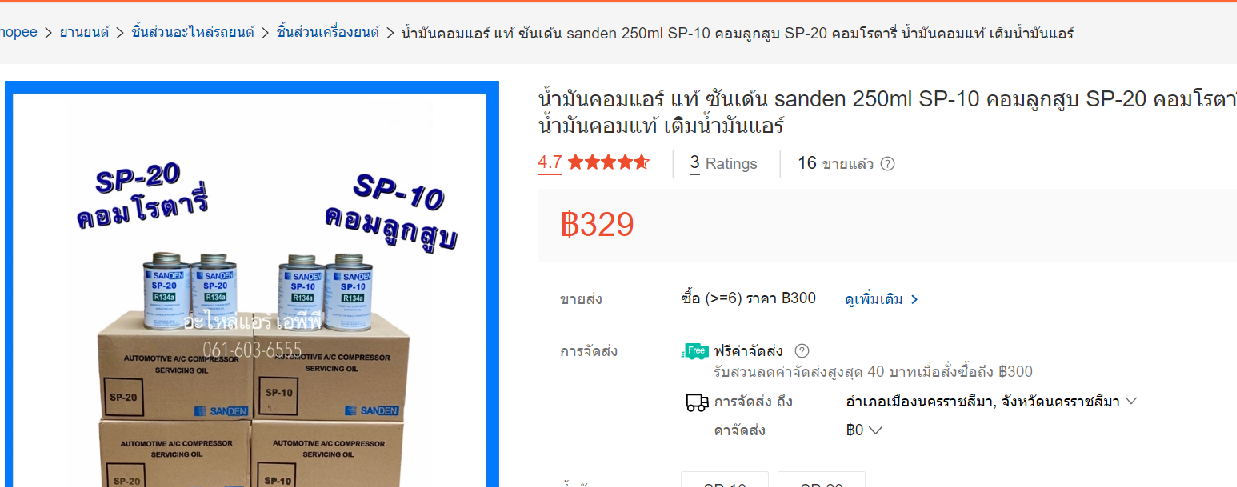Go to Shopee home breadcrumb link
Image resolution: width=1237 pixels, height=487 pixels.
coord(18,33)
